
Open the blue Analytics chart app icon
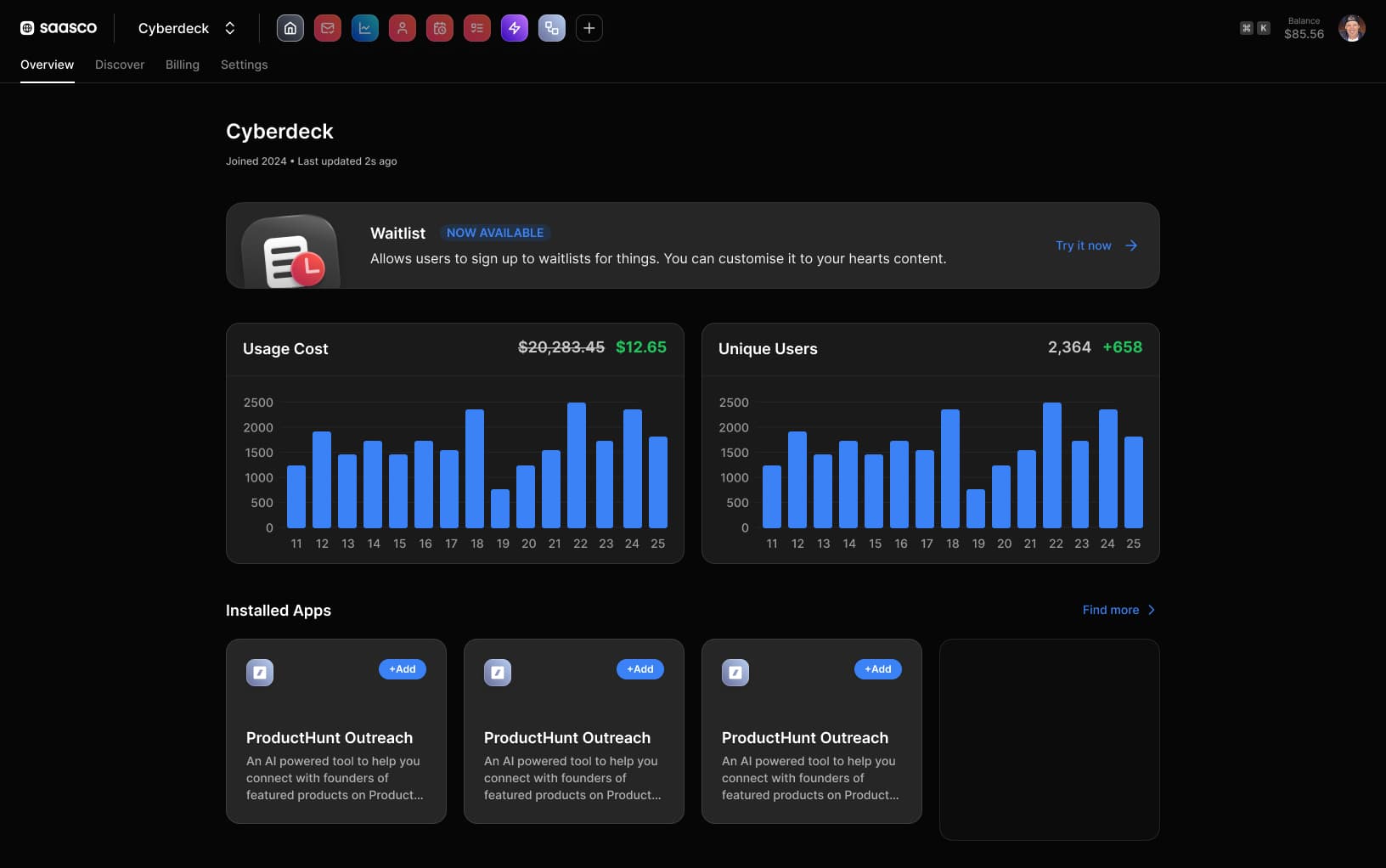[365, 28]
